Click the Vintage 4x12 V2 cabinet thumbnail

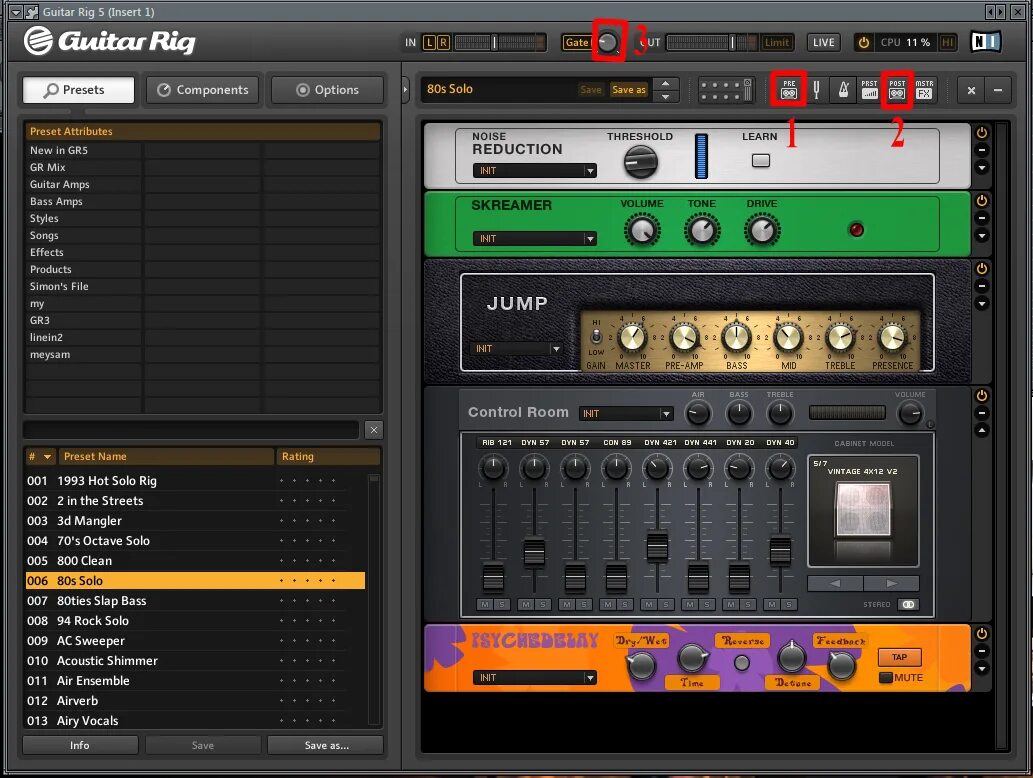coord(863,509)
